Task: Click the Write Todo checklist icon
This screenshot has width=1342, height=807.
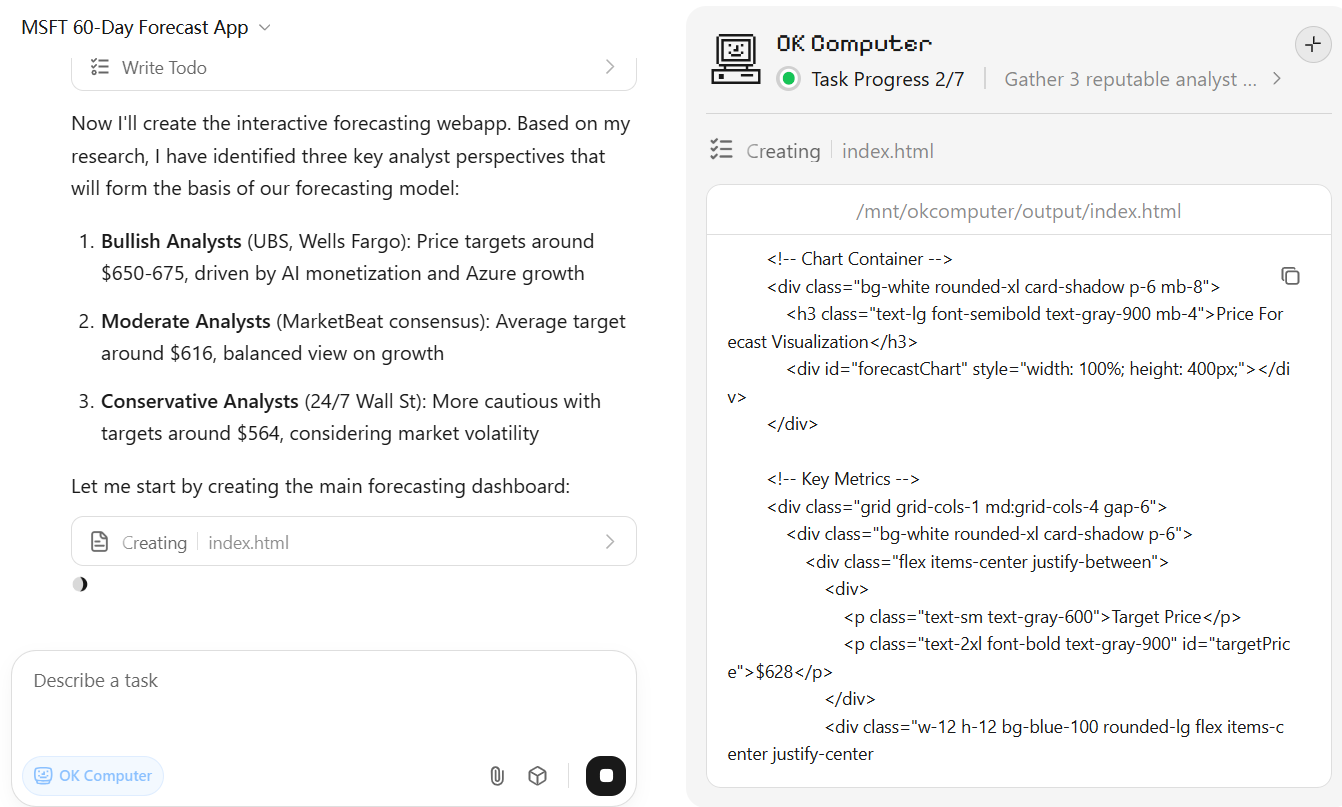Action: click(x=99, y=67)
